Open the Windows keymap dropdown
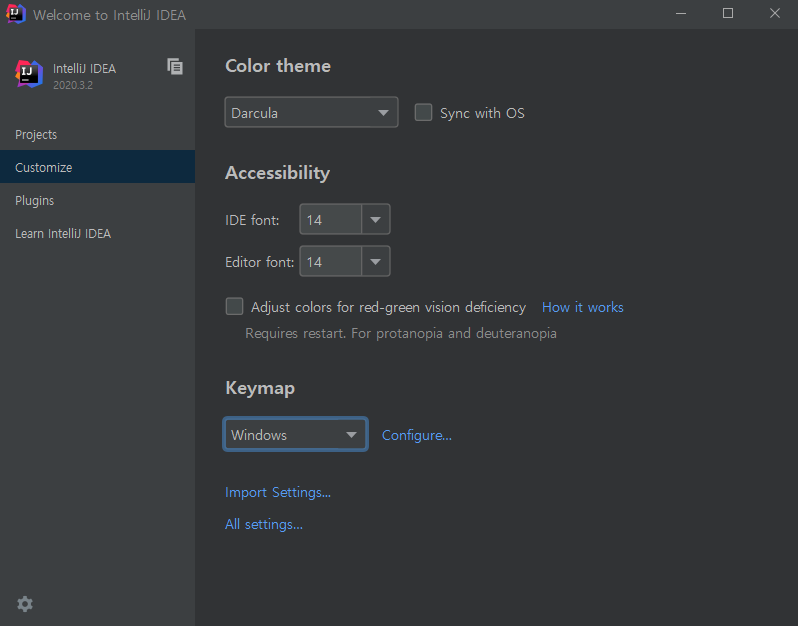The height and width of the screenshot is (626, 798). pyautogui.click(x=295, y=434)
